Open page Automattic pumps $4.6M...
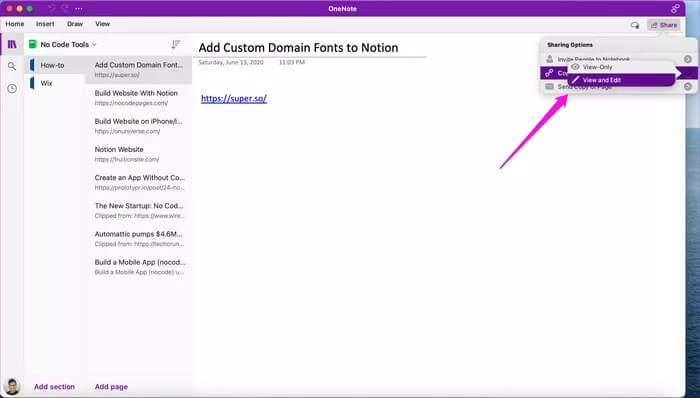 click(x=139, y=239)
